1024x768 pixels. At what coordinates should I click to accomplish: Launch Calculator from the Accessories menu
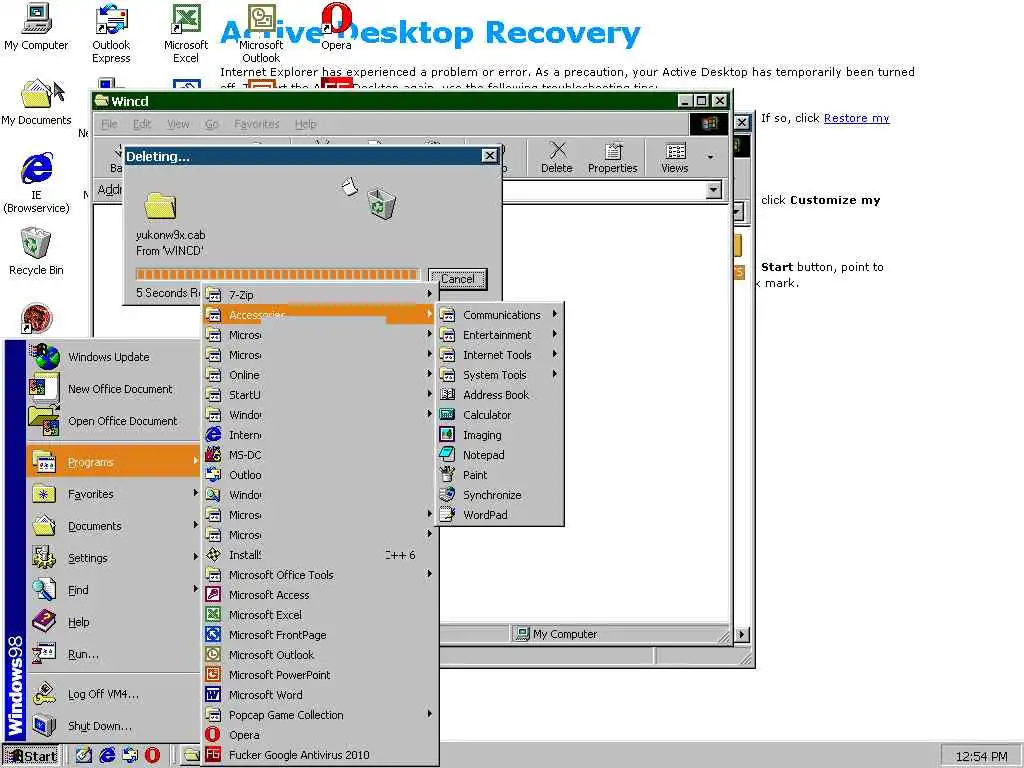pos(500,415)
